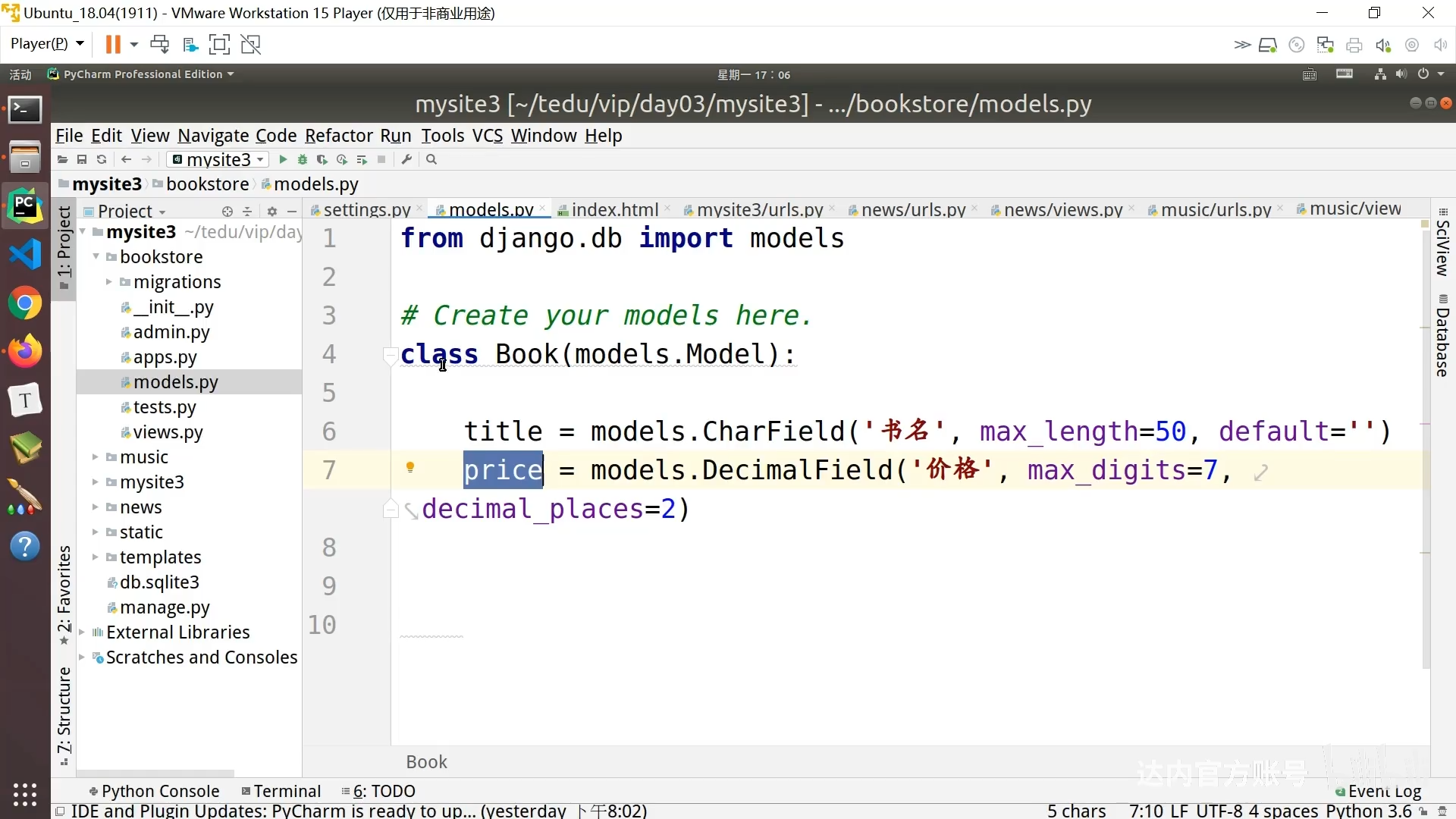Open the Refactor menu
1456x819 pixels.
(338, 136)
